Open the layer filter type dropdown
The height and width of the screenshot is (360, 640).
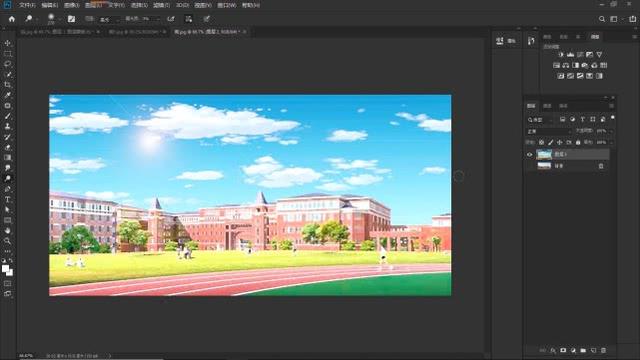click(540, 120)
